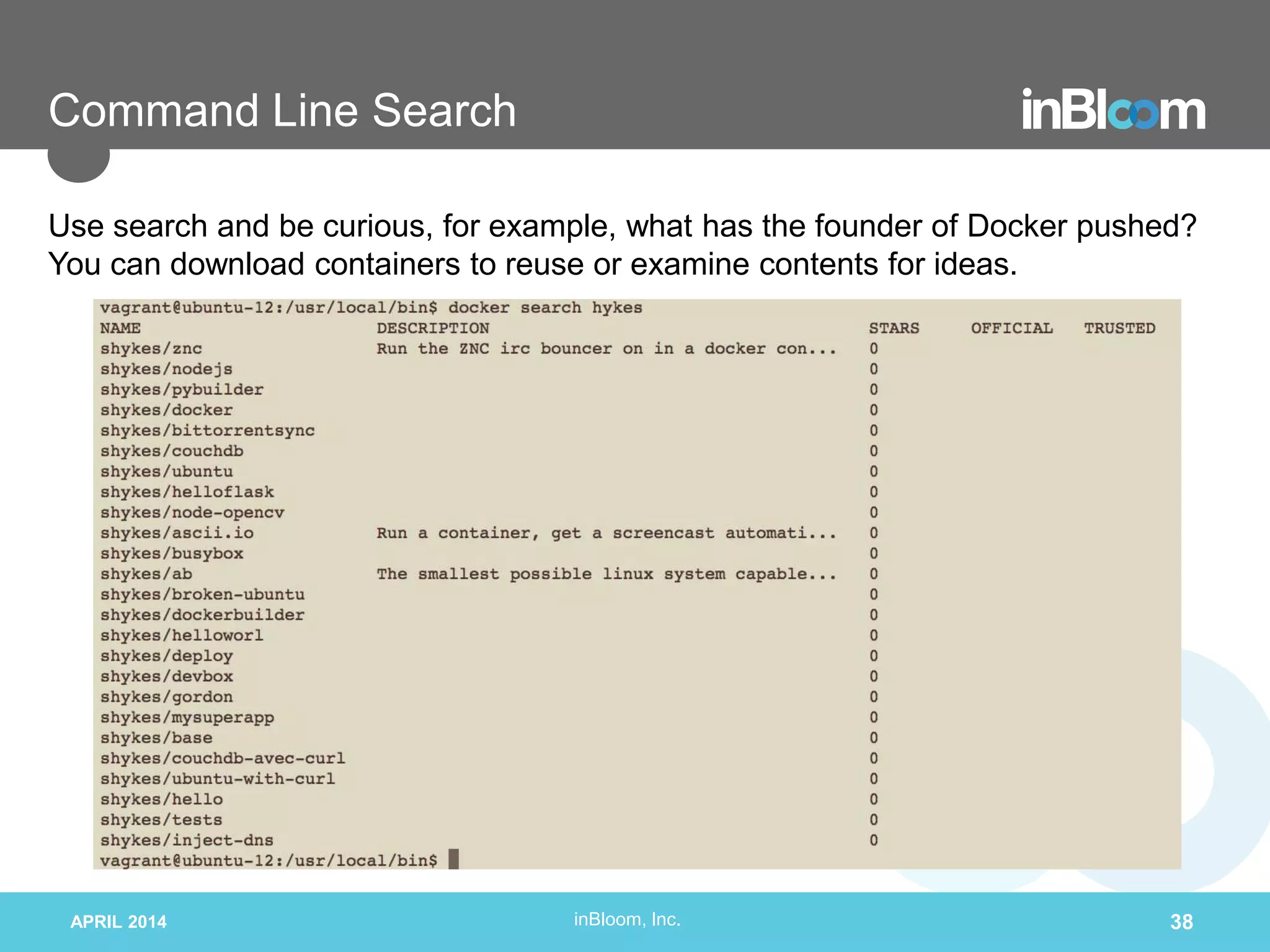Select the STARS column header

coord(894,328)
